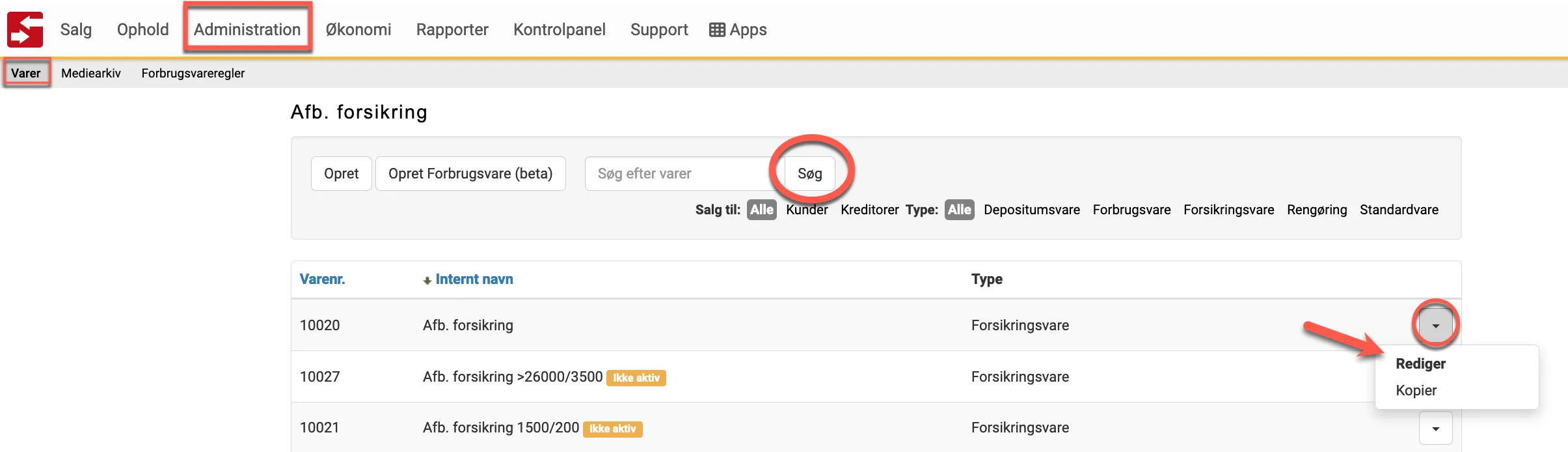This screenshot has width=1568, height=452.
Task: Toggle the Type Alle filter
Action: click(x=959, y=210)
